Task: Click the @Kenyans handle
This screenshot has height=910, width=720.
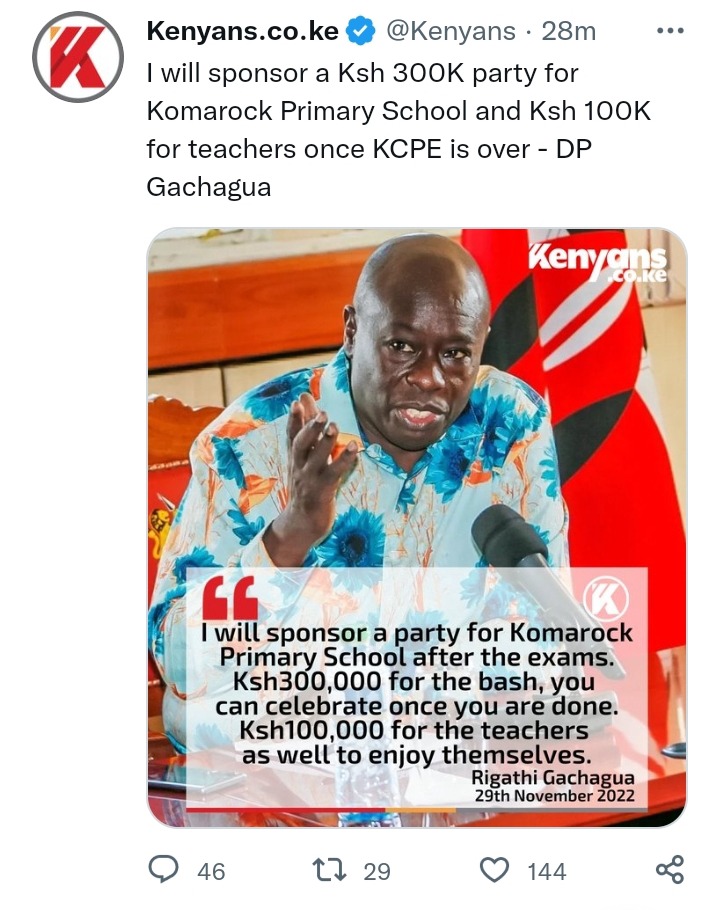Action: pos(450,31)
